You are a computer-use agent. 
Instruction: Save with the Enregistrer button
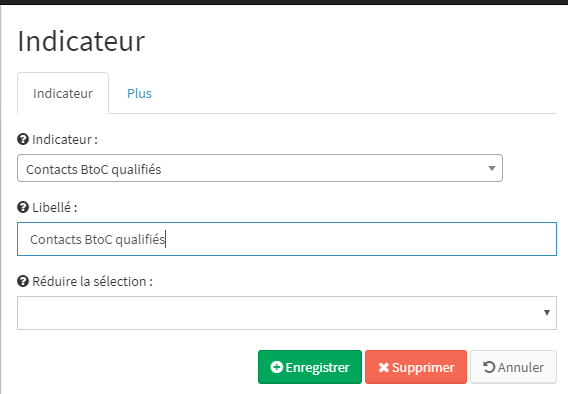[310, 367]
